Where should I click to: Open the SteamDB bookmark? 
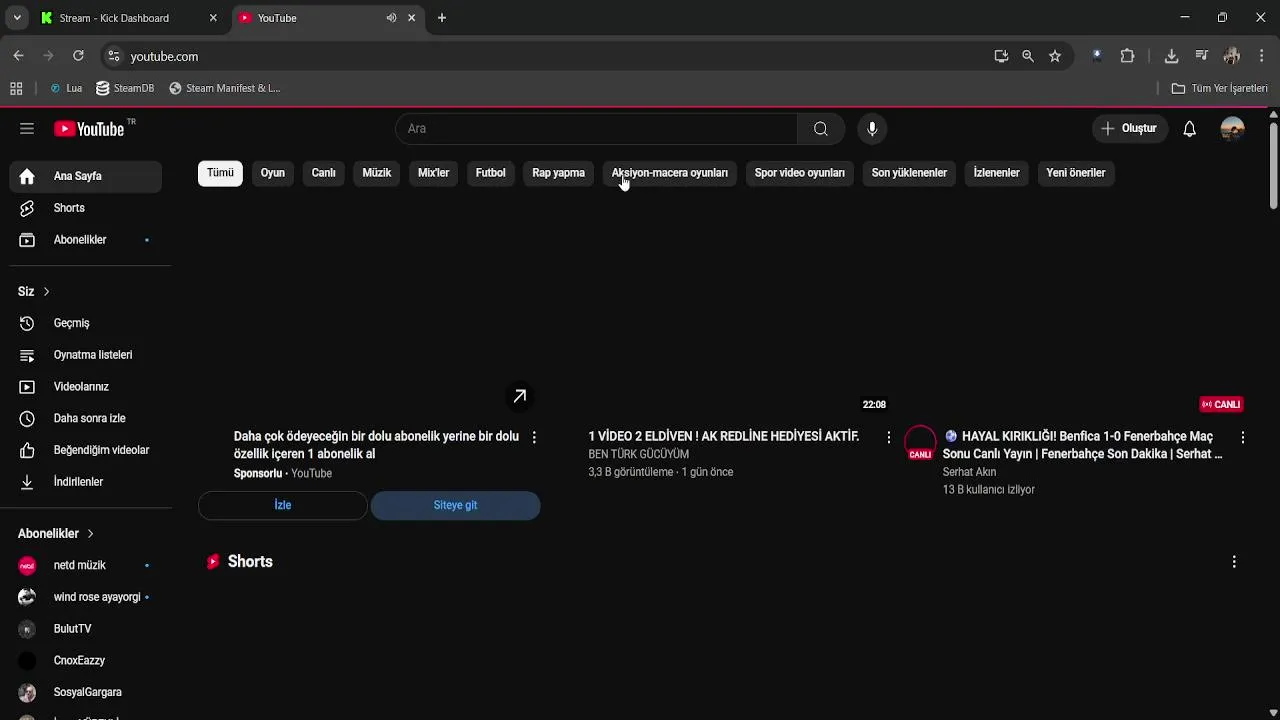click(x=125, y=88)
